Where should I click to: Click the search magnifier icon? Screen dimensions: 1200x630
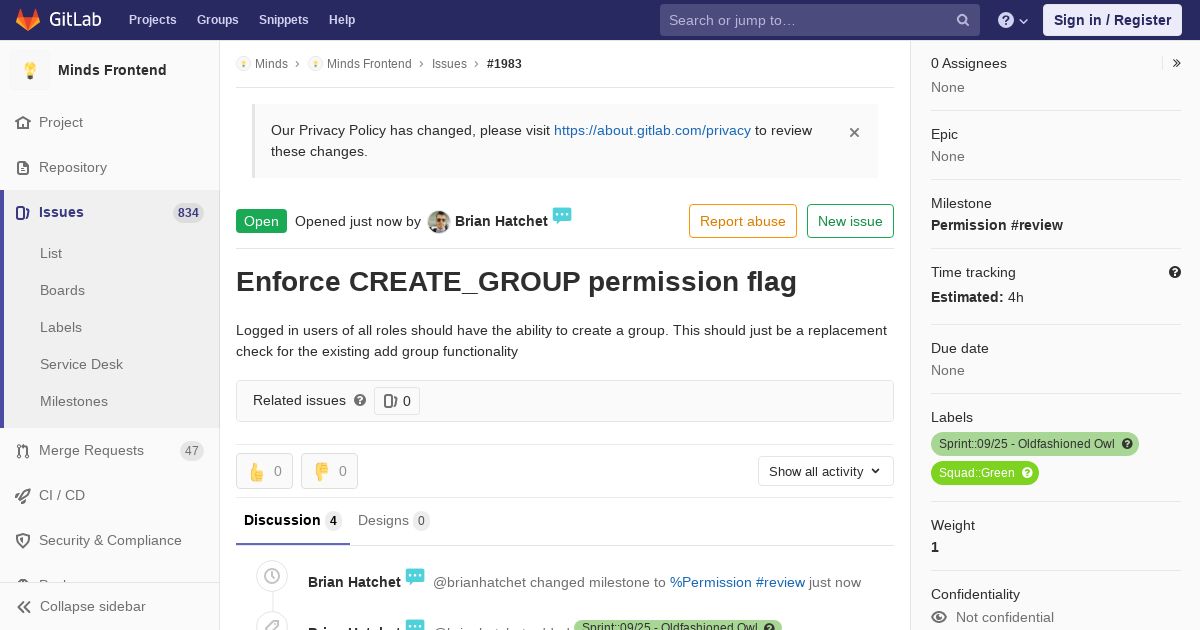963,20
